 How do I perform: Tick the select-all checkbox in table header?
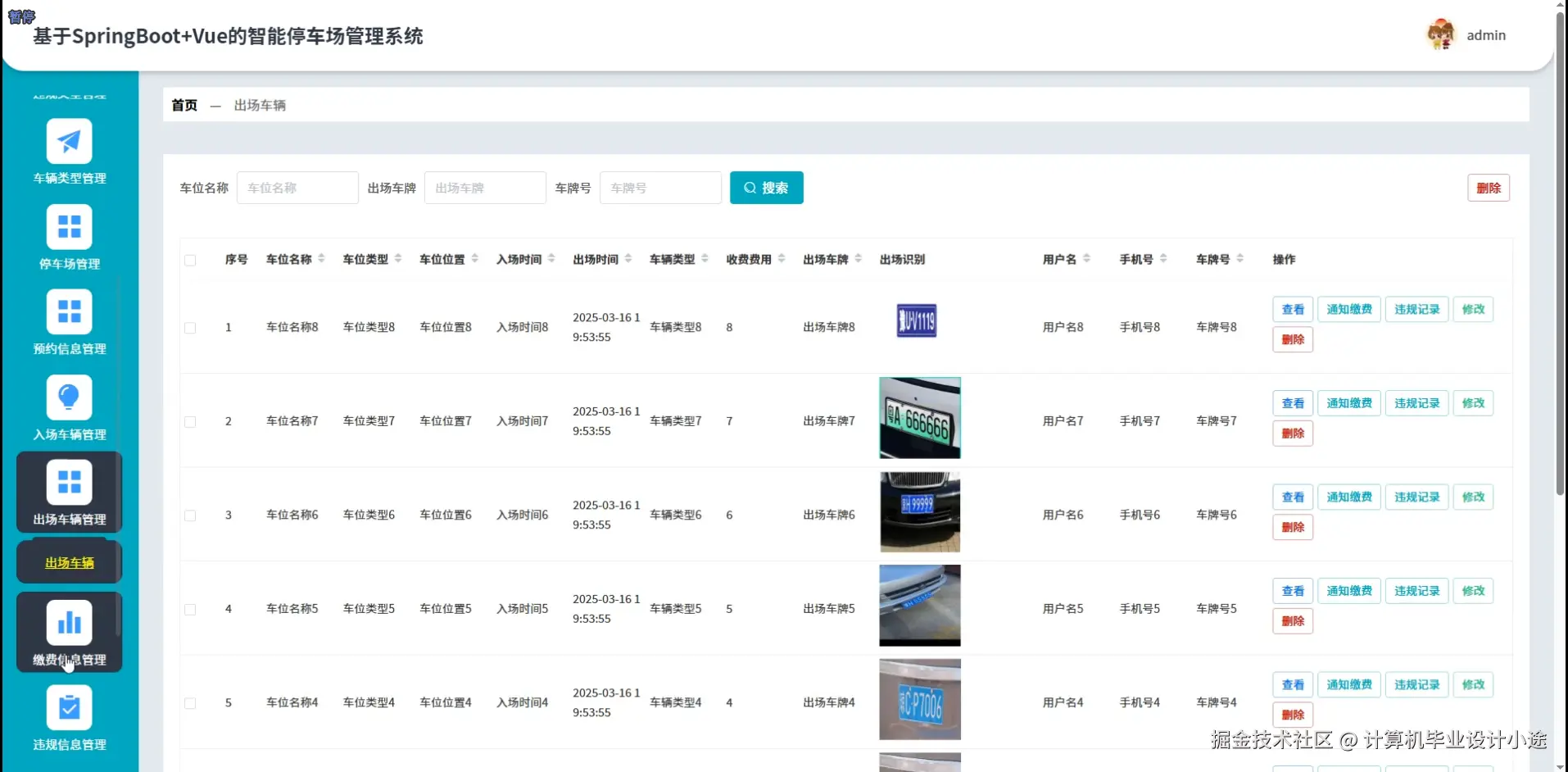(x=190, y=260)
